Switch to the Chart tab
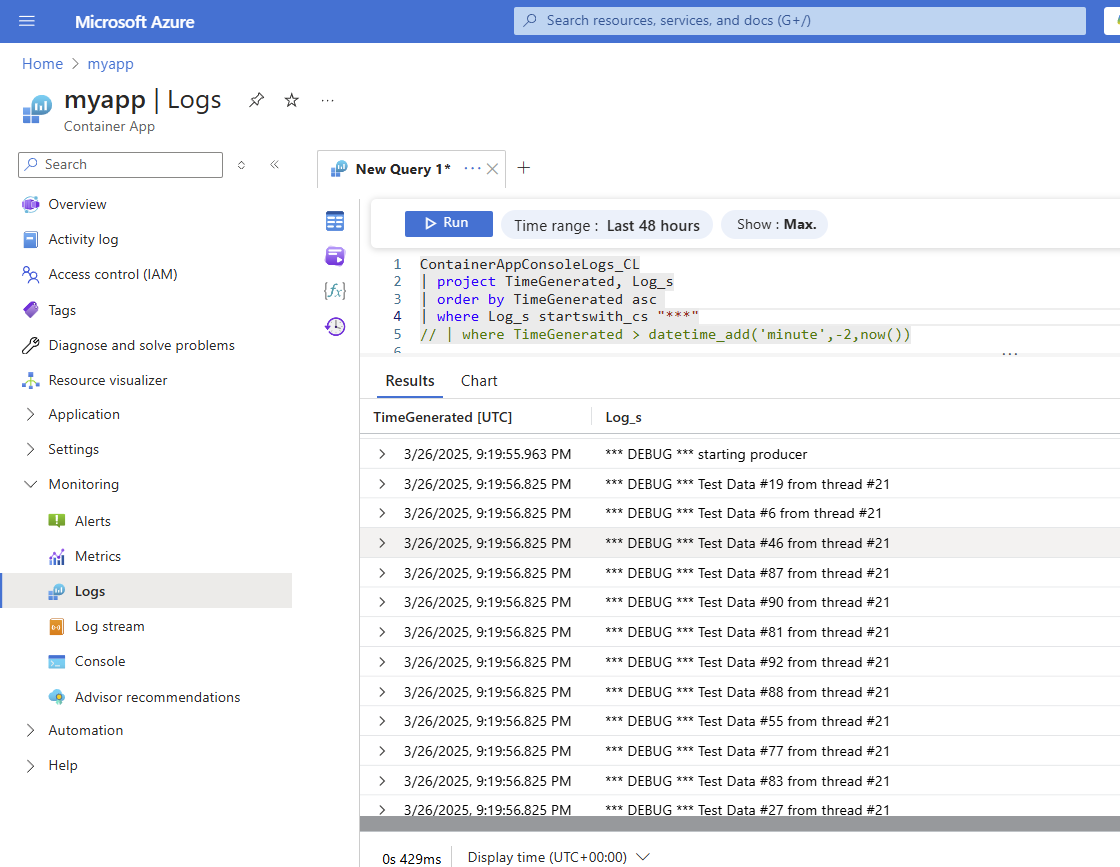This screenshot has width=1120, height=867. coord(479,381)
